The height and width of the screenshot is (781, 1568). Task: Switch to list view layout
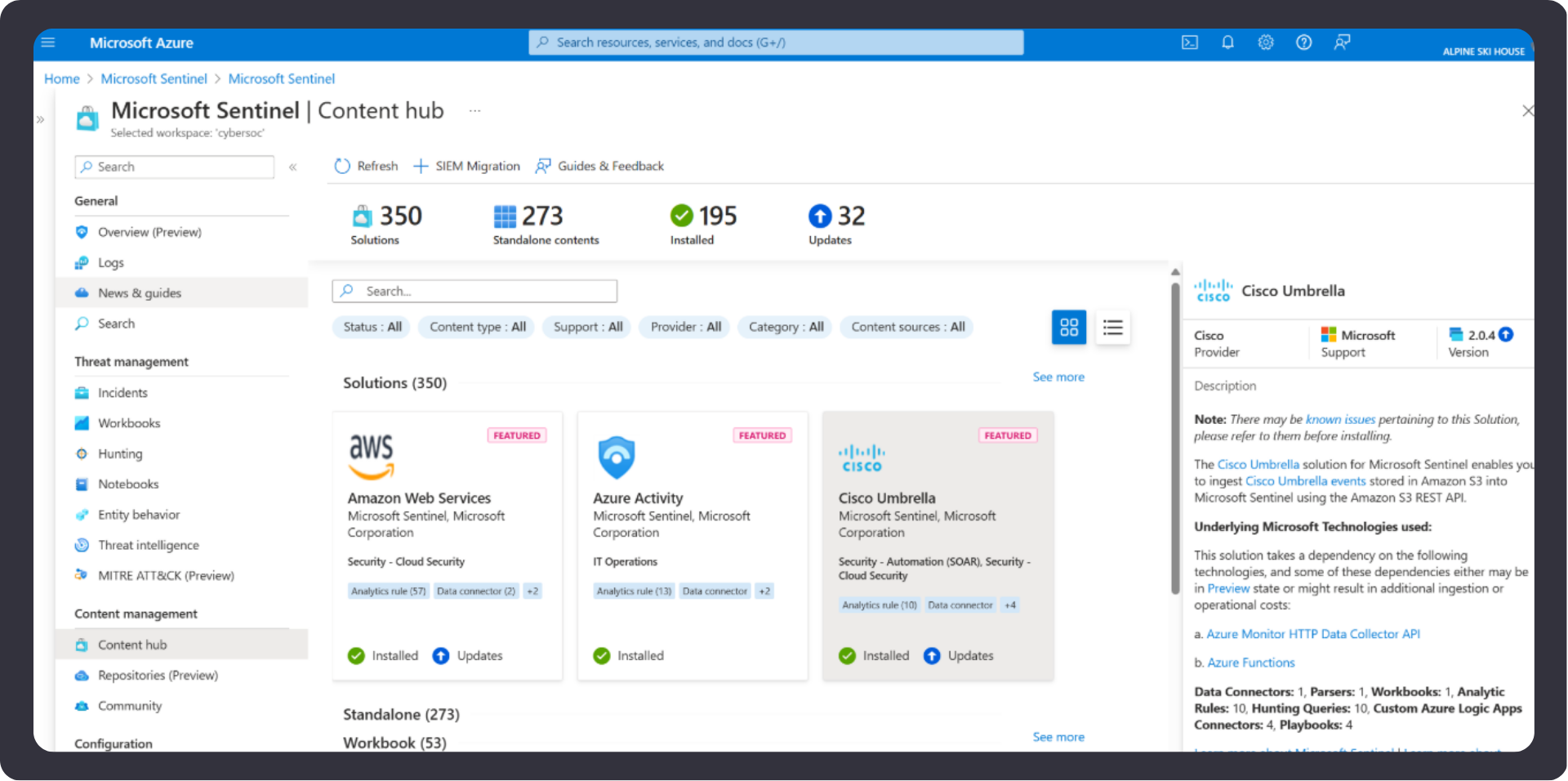click(1112, 328)
